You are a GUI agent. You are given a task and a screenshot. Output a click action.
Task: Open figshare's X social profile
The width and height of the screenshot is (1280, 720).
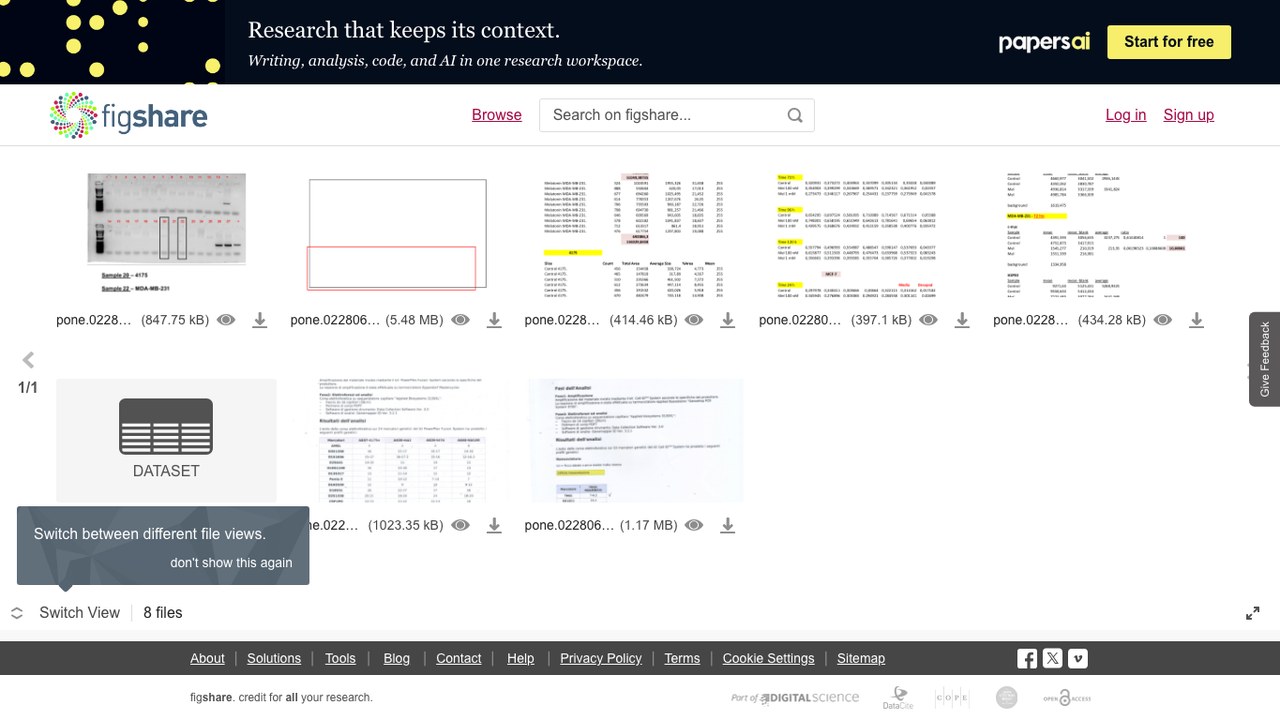click(1052, 658)
